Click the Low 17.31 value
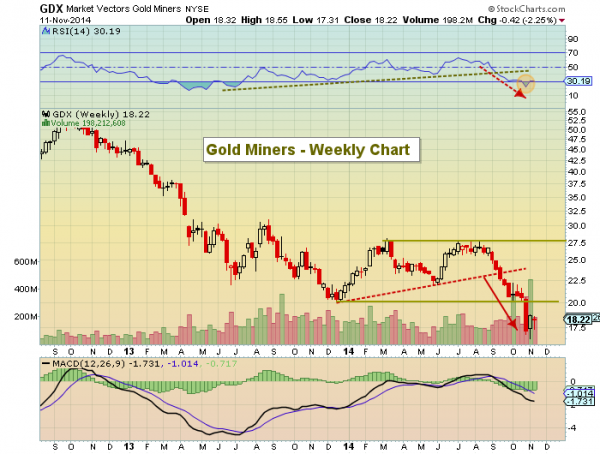This screenshot has height=454, width=600. tap(316, 20)
